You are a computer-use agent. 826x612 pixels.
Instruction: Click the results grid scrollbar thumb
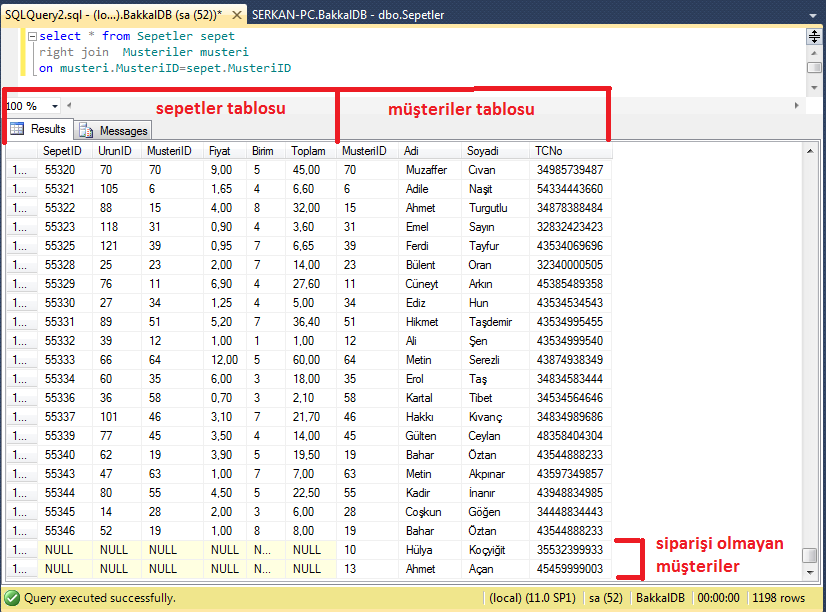[810, 556]
